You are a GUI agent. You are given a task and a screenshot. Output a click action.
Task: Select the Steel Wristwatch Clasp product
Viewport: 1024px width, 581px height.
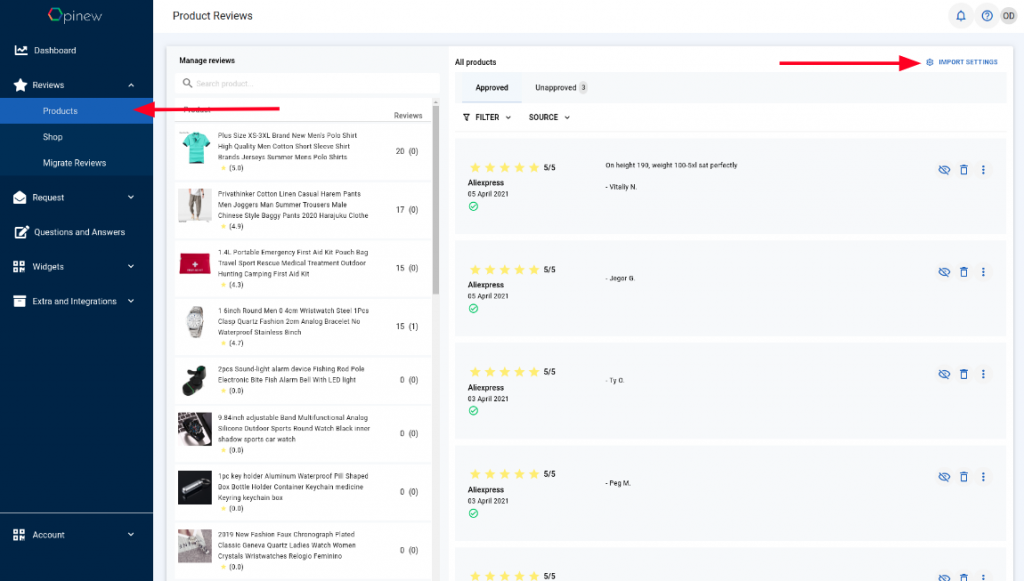[303, 326]
